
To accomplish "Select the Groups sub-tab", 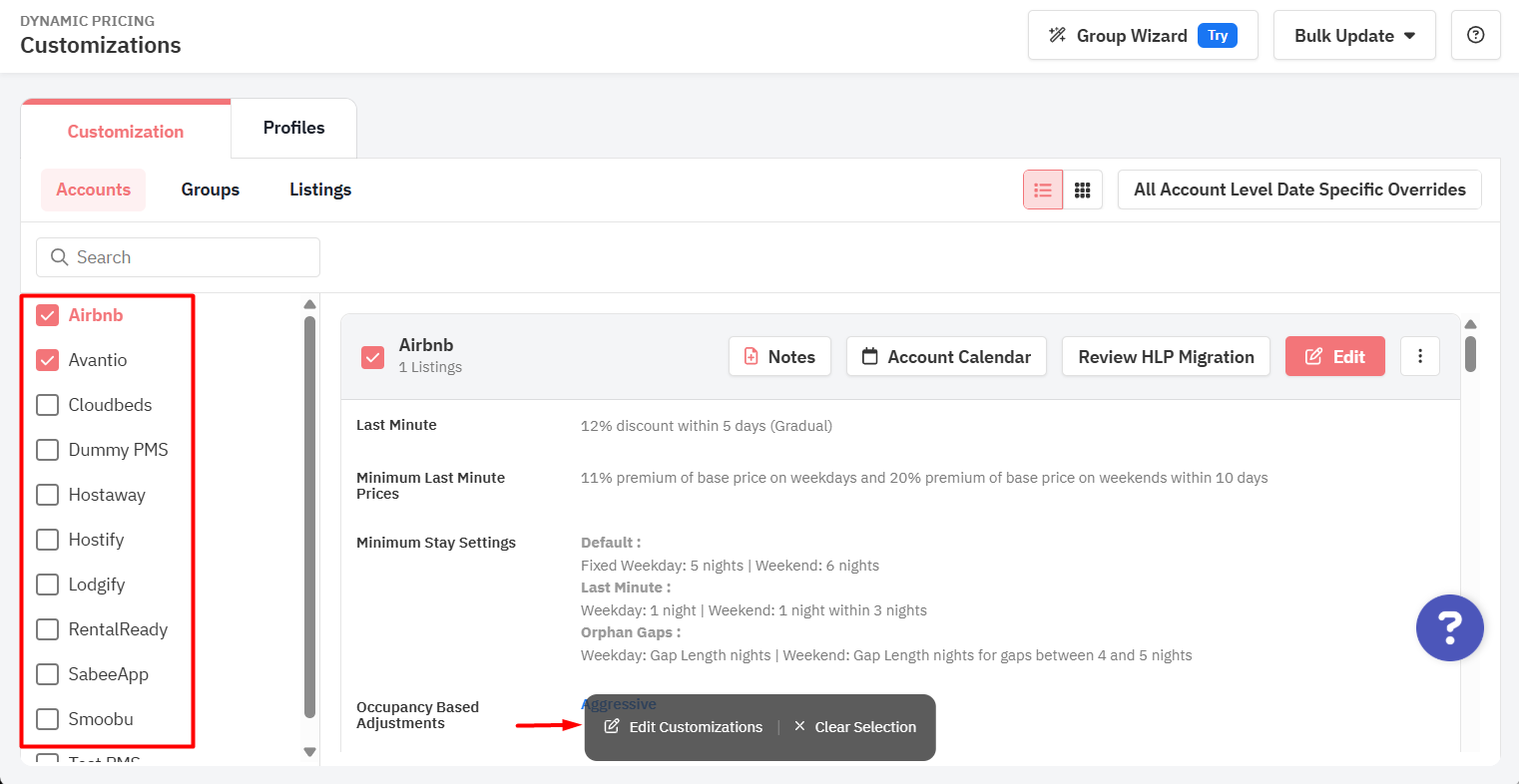I will tap(210, 190).
